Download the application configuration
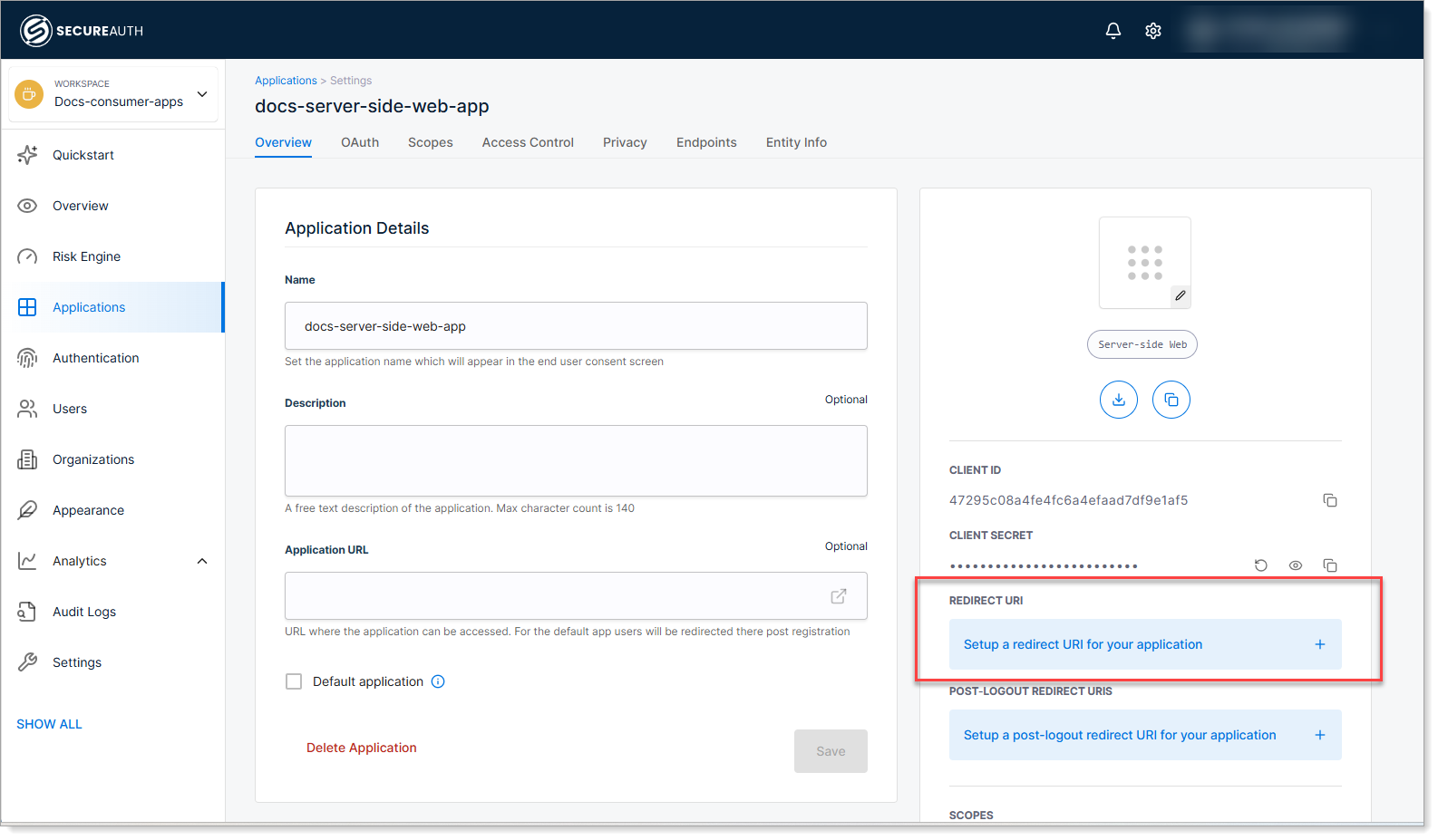Image resolution: width=1438 pixels, height=840 pixels. pos(1119,400)
